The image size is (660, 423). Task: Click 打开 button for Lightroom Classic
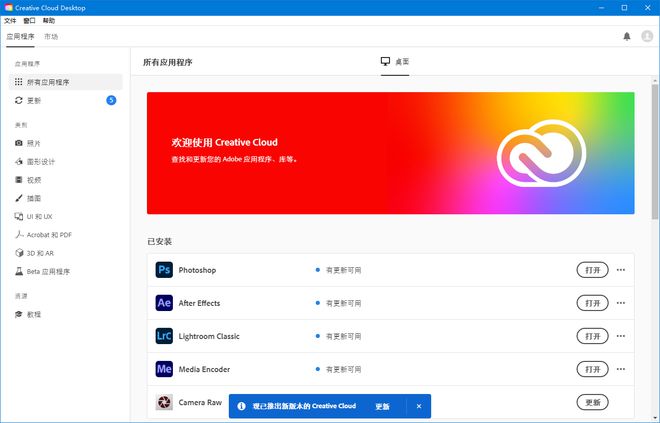(x=592, y=336)
